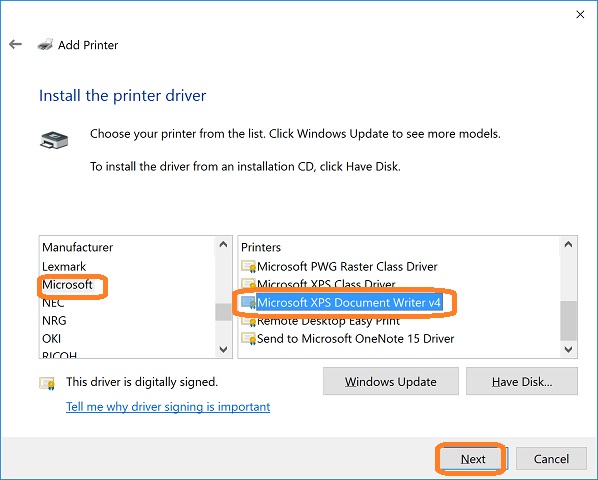Open the driver signing importance link
The width and height of the screenshot is (598, 480).
tap(168, 407)
